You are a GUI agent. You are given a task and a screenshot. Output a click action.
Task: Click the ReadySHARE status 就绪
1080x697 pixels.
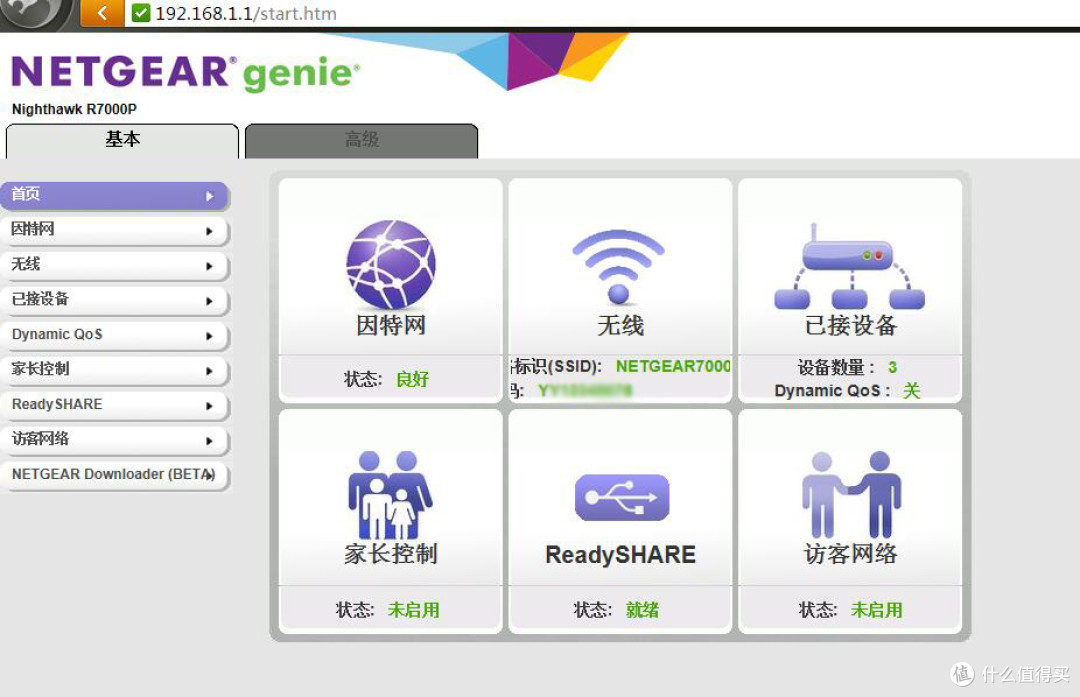click(x=642, y=610)
